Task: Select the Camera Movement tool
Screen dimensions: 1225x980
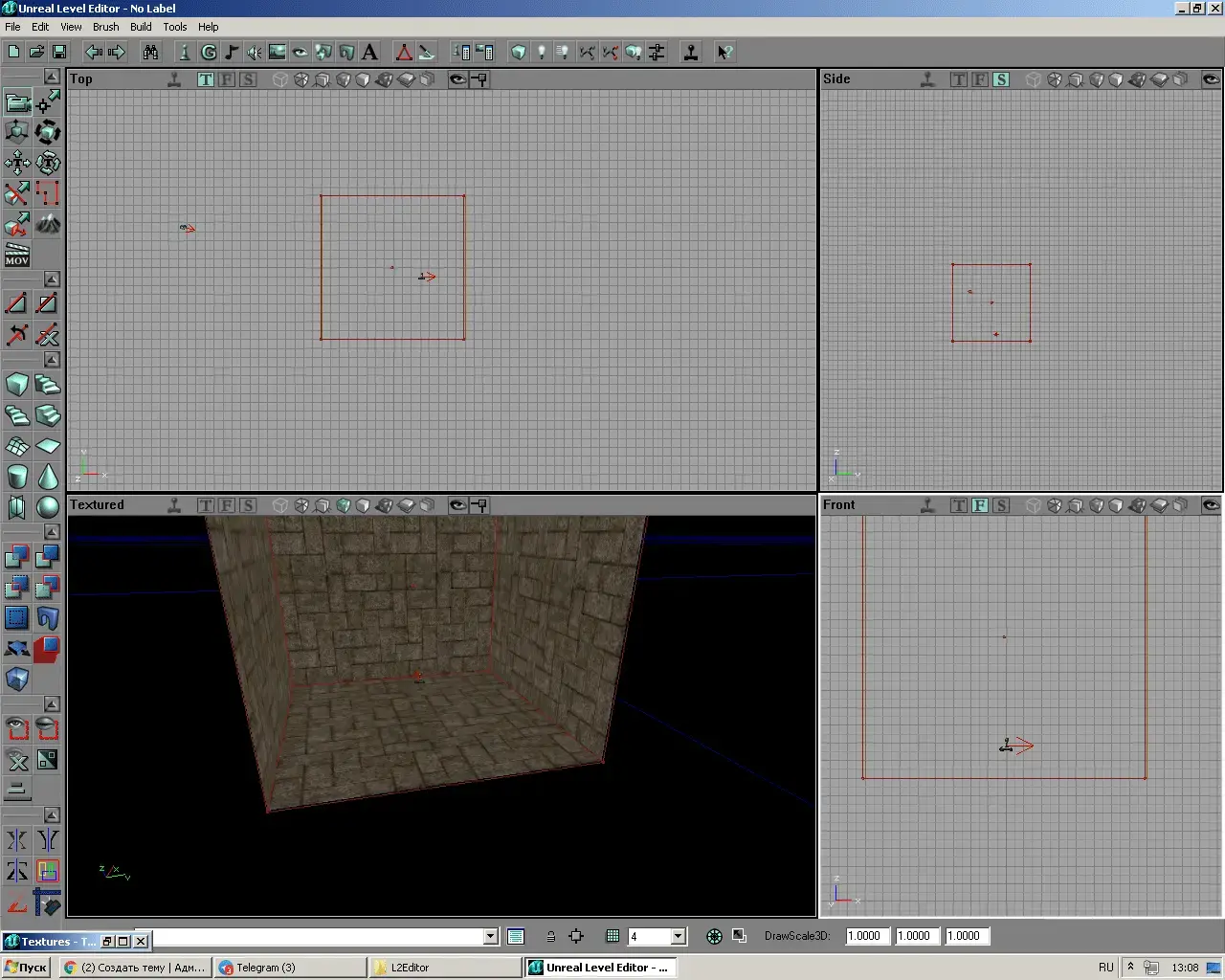Action: pyautogui.click(x=17, y=101)
